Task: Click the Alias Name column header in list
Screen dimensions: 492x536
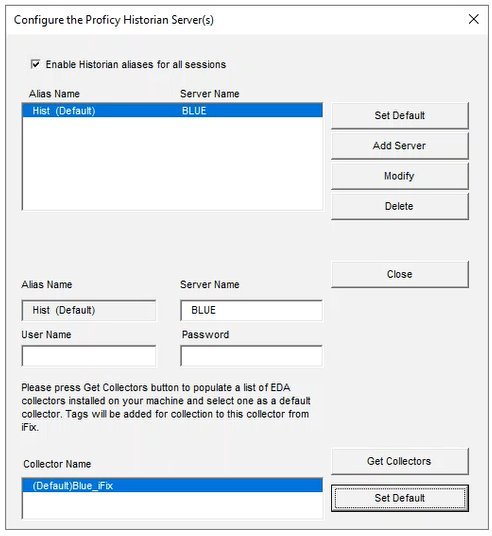Action: pyautogui.click(x=54, y=94)
